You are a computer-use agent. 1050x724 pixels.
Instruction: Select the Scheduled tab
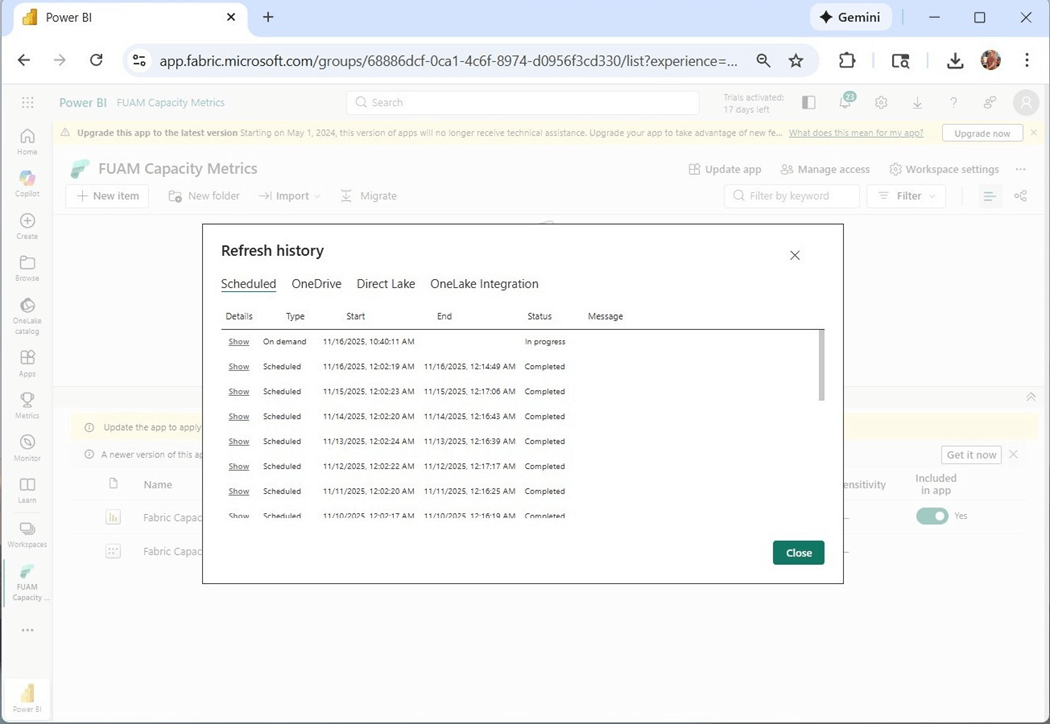(248, 284)
